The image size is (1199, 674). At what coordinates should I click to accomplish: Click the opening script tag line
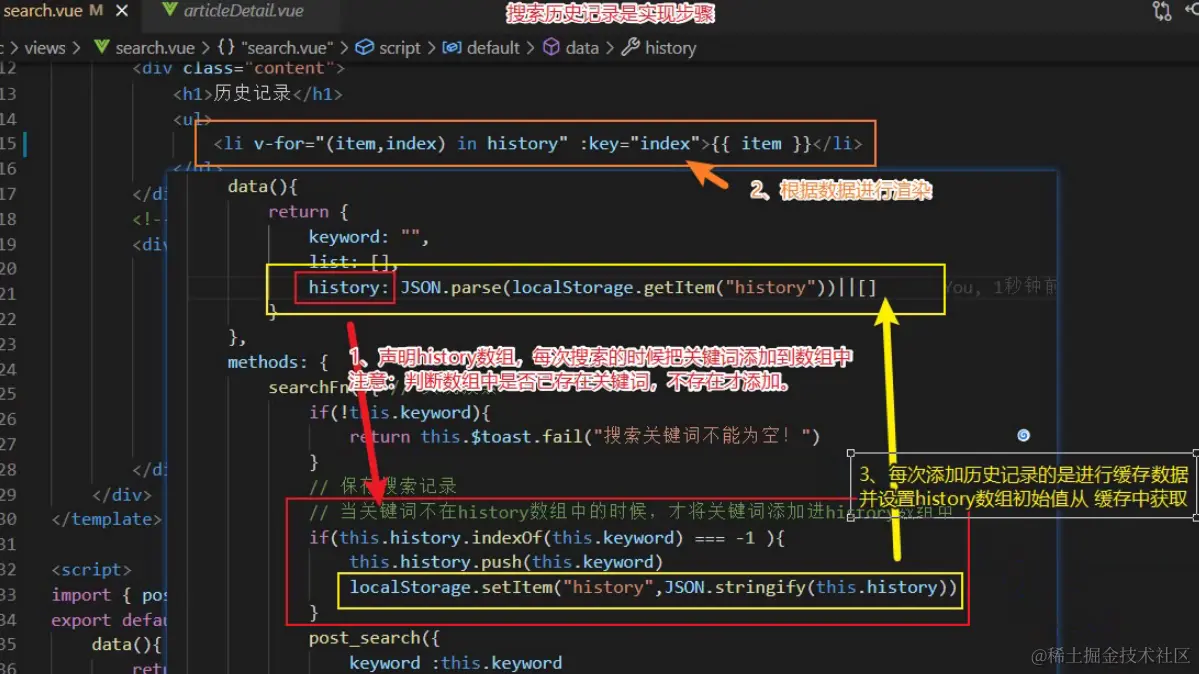[91, 570]
